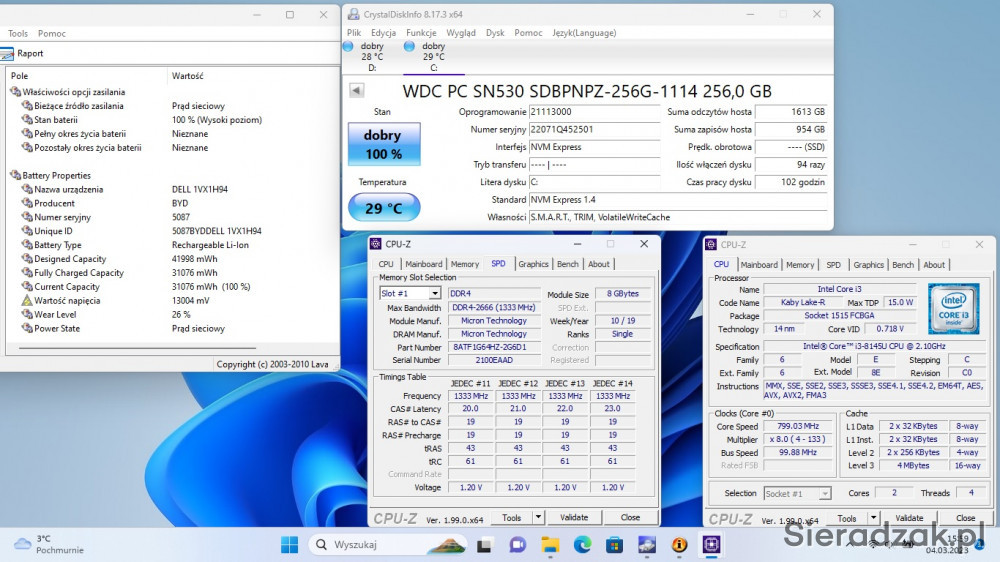Image resolution: width=1000 pixels, height=562 pixels.
Task: Click Tools button in right CPU-Z
Action: click(x=847, y=518)
